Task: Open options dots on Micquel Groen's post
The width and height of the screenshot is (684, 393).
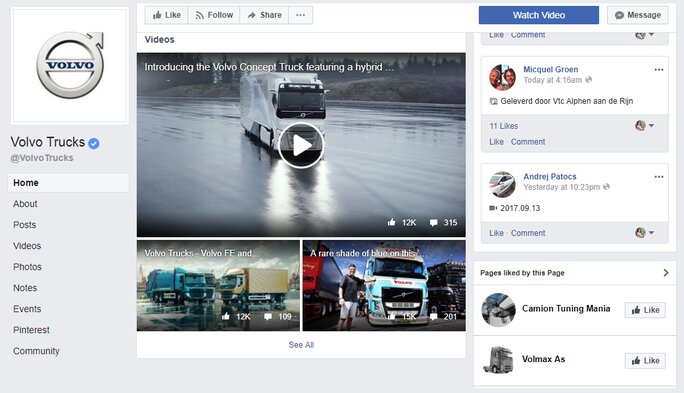Action: pyautogui.click(x=659, y=70)
